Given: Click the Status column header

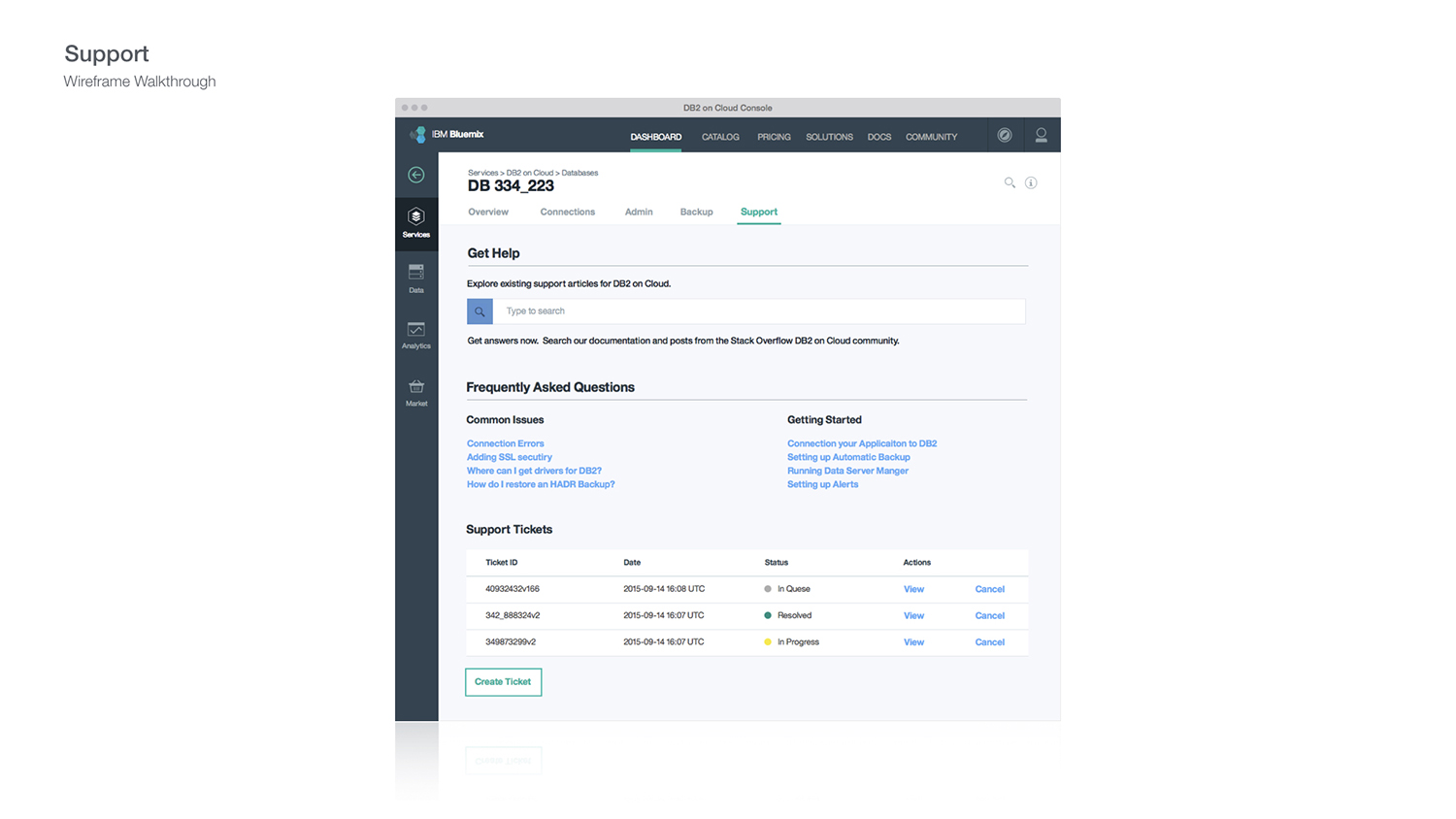Looking at the screenshot, I should [777, 563].
